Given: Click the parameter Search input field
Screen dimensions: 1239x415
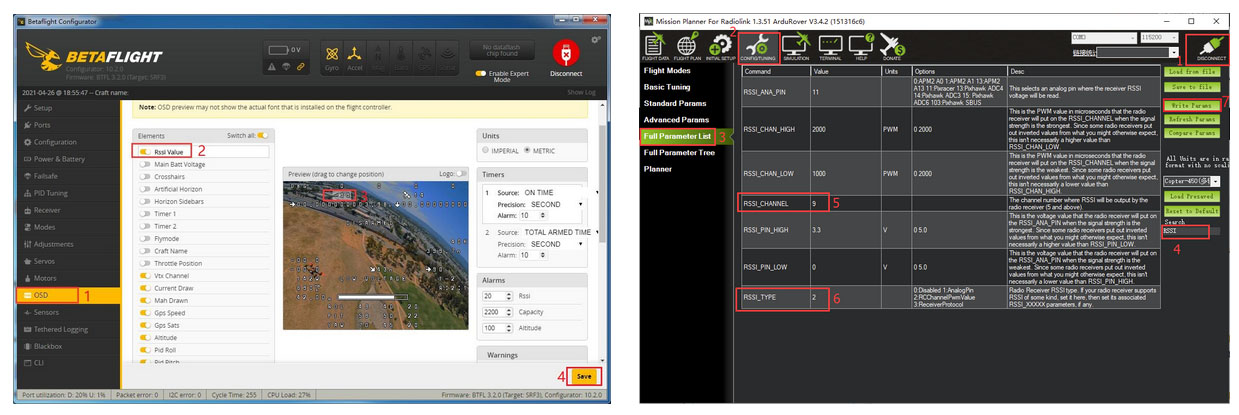Looking at the screenshot, I should click(x=1185, y=231).
